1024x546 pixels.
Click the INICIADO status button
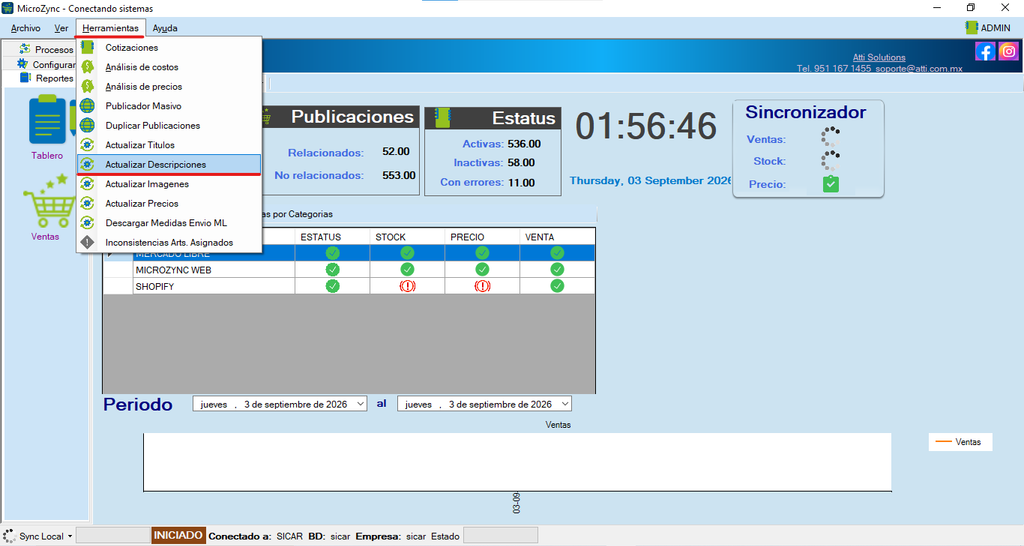pyautogui.click(x=178, y=536)
